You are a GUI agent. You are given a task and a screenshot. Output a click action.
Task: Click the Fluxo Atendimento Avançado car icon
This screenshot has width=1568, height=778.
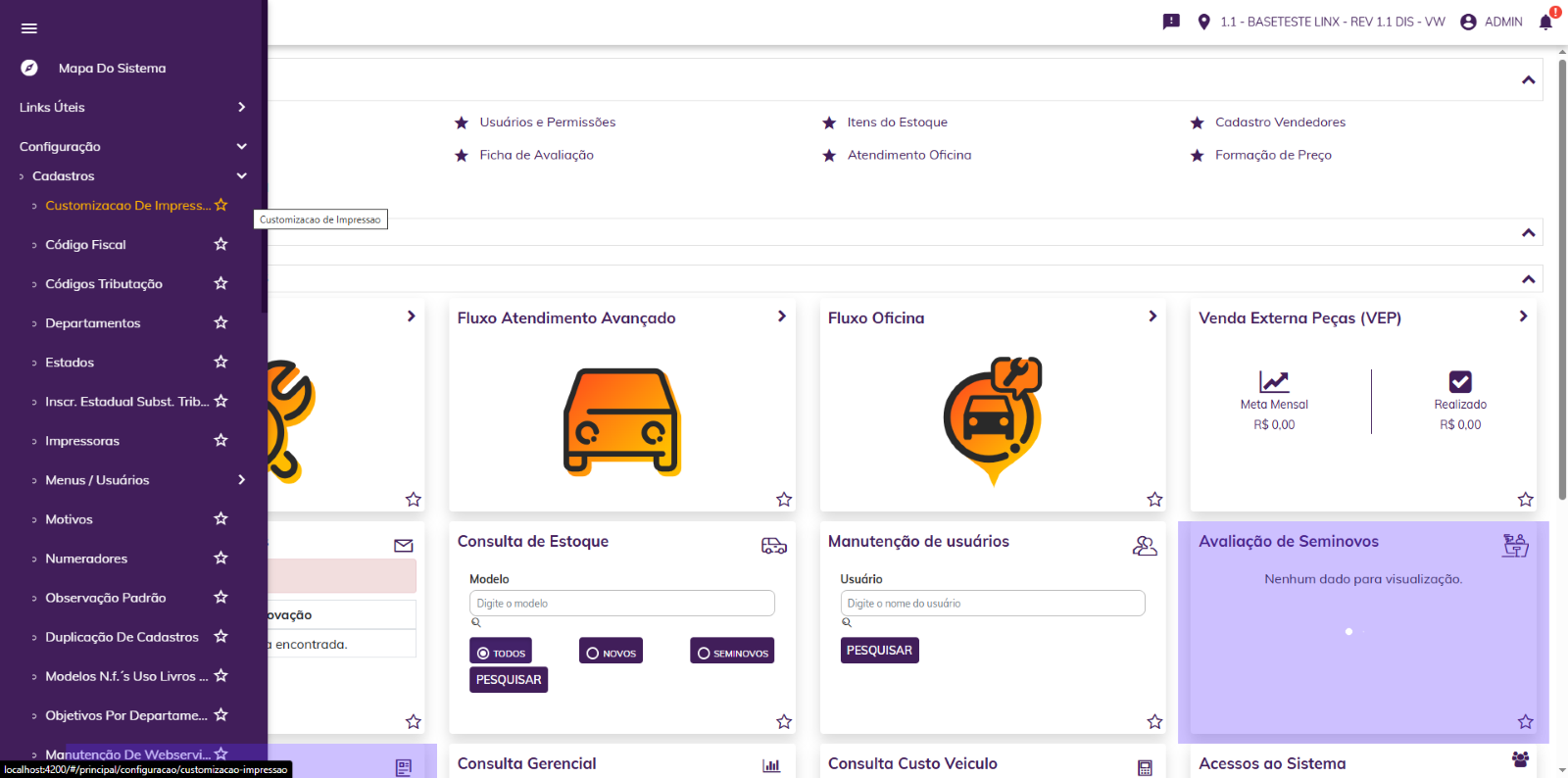click(x=621, y=421)
